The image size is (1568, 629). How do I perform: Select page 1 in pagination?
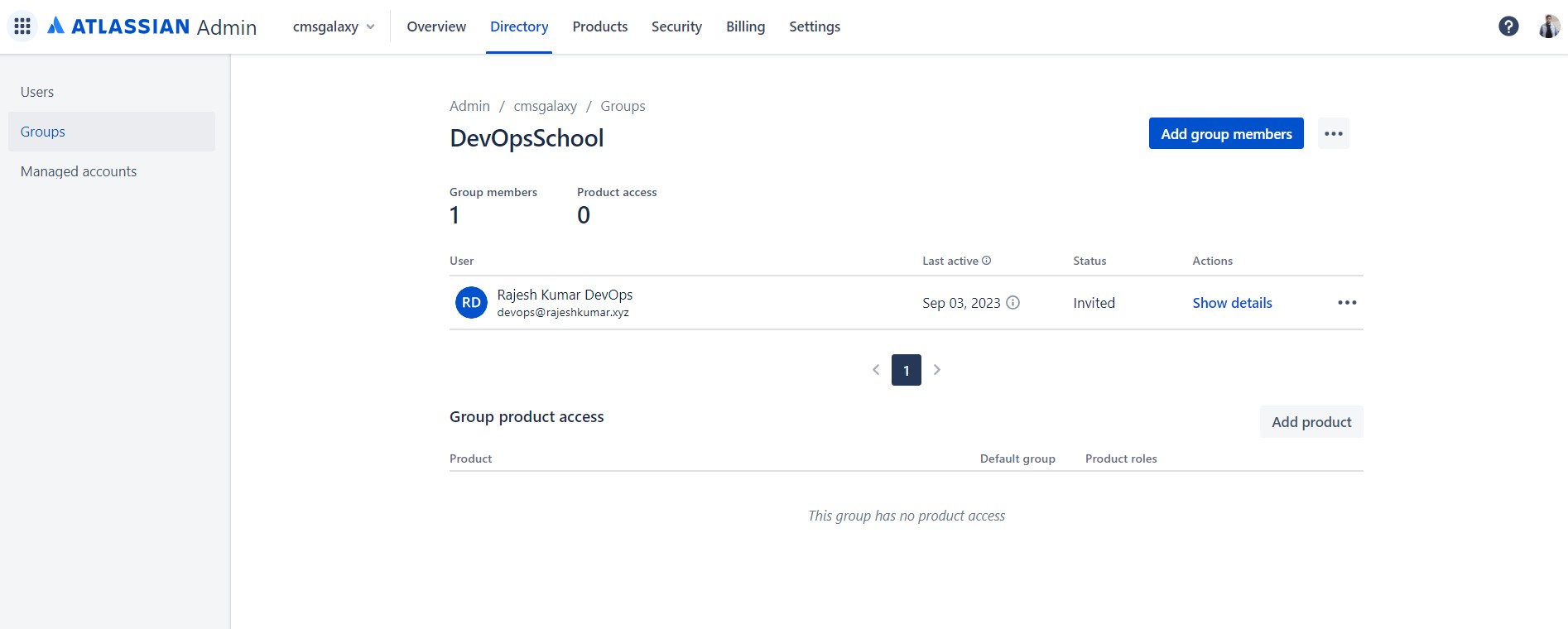pos(907,370)
